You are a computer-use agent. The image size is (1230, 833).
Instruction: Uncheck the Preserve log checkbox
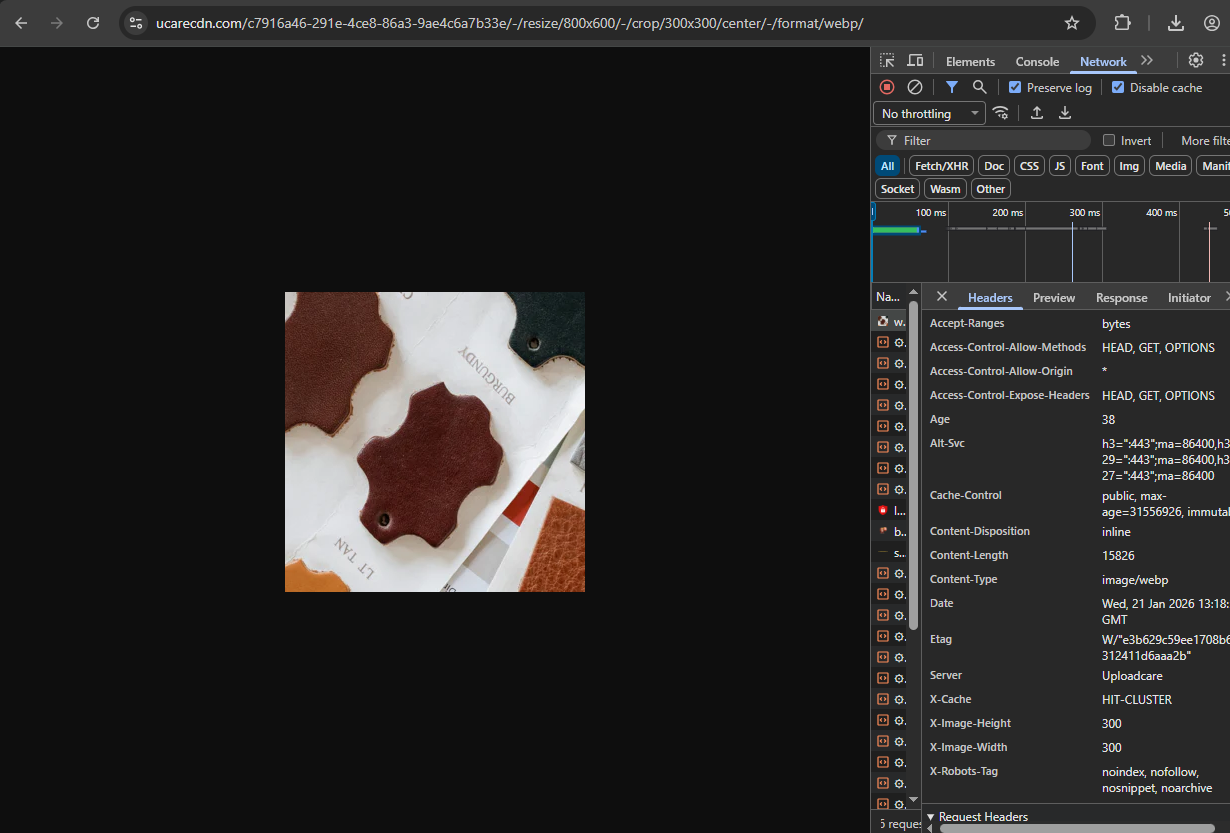[1015, 88]
